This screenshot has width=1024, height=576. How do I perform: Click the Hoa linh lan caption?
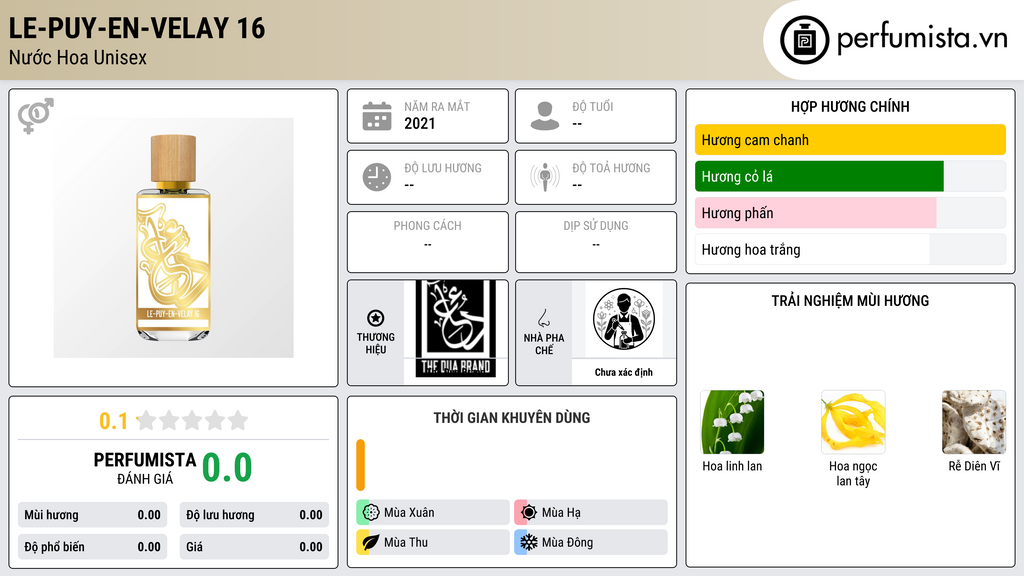732,466
